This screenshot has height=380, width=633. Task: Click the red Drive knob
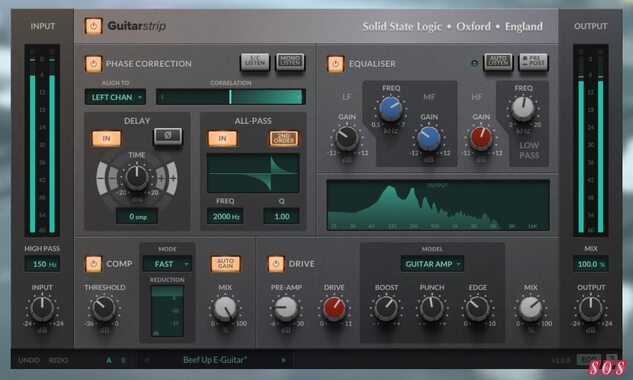click(x=334, y=309)
